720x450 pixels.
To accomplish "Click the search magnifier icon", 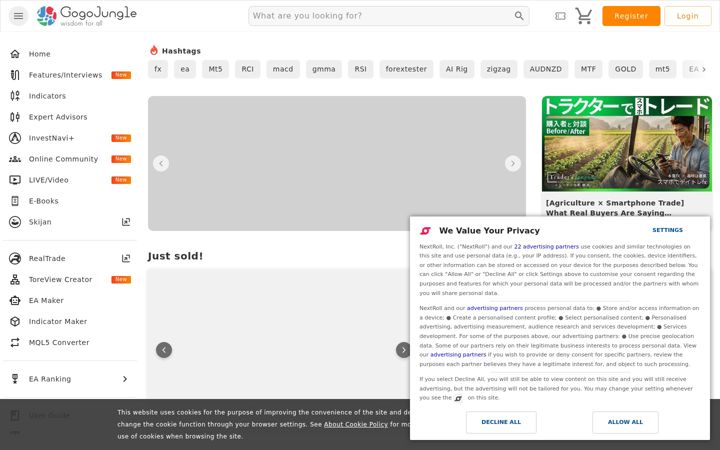I will (519, 16).
